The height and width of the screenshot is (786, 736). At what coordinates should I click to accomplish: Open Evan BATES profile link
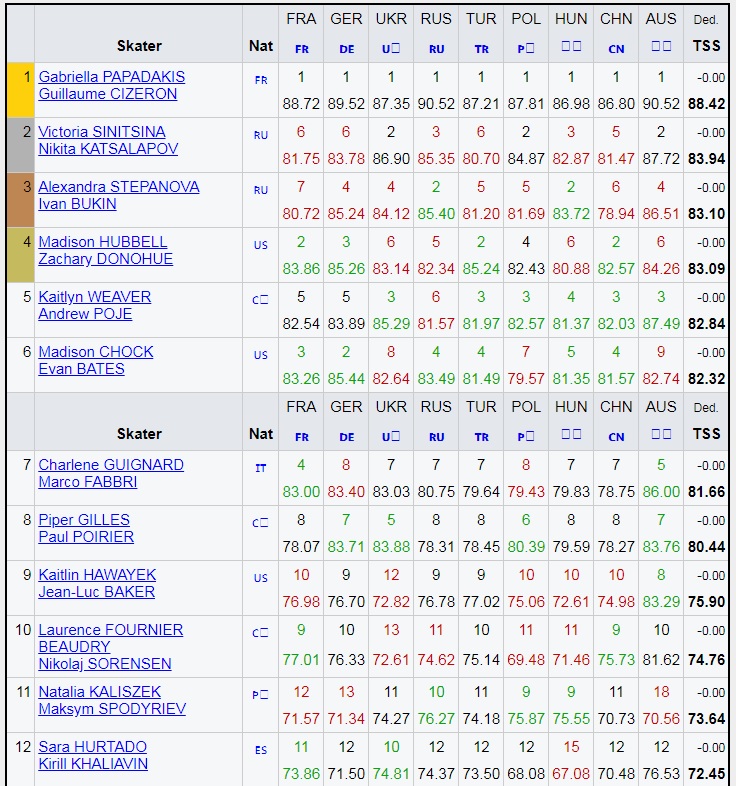tap(81, 369)
